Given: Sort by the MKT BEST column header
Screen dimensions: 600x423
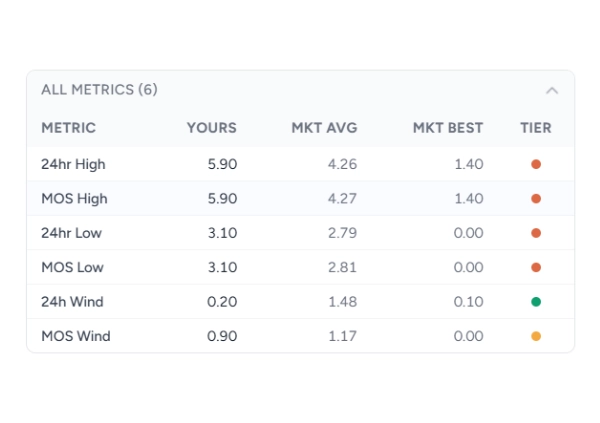Looking at the screenshot, I should click(x=447, y=128).
